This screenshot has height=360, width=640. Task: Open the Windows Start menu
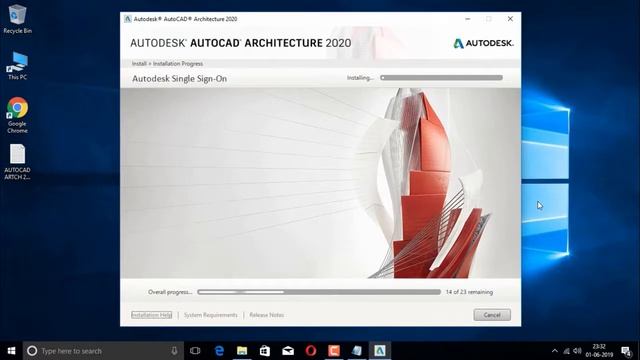pos(11,351)
